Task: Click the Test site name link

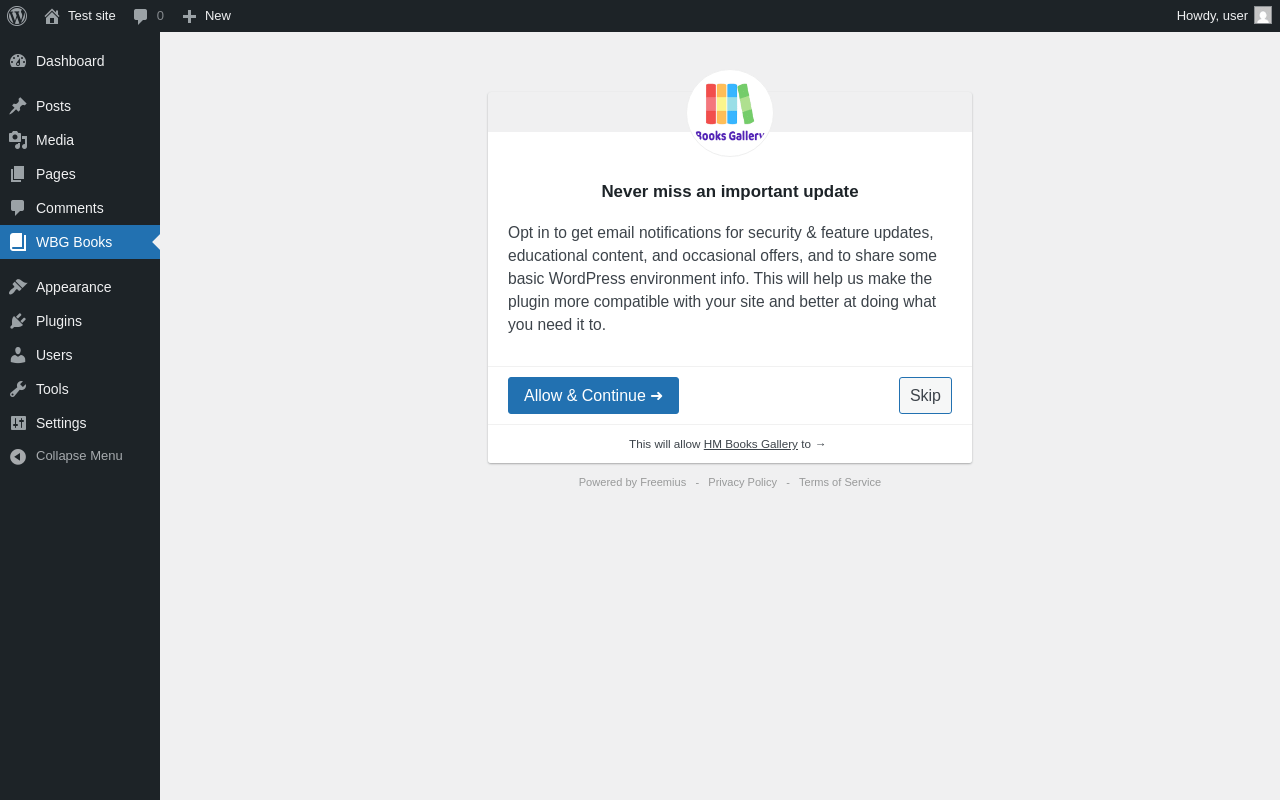Action: point(92,16)
